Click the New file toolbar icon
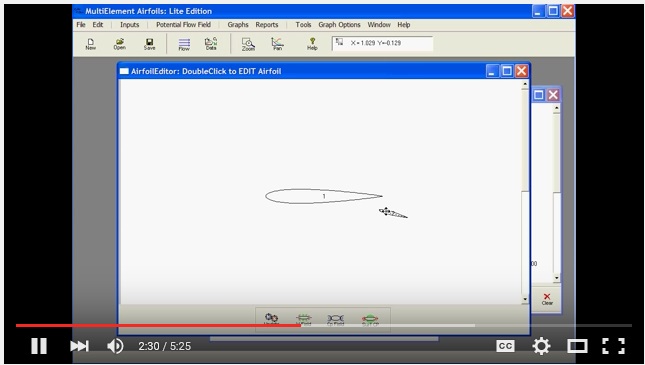The image size is (645, 365). click(x=90, y=44)
